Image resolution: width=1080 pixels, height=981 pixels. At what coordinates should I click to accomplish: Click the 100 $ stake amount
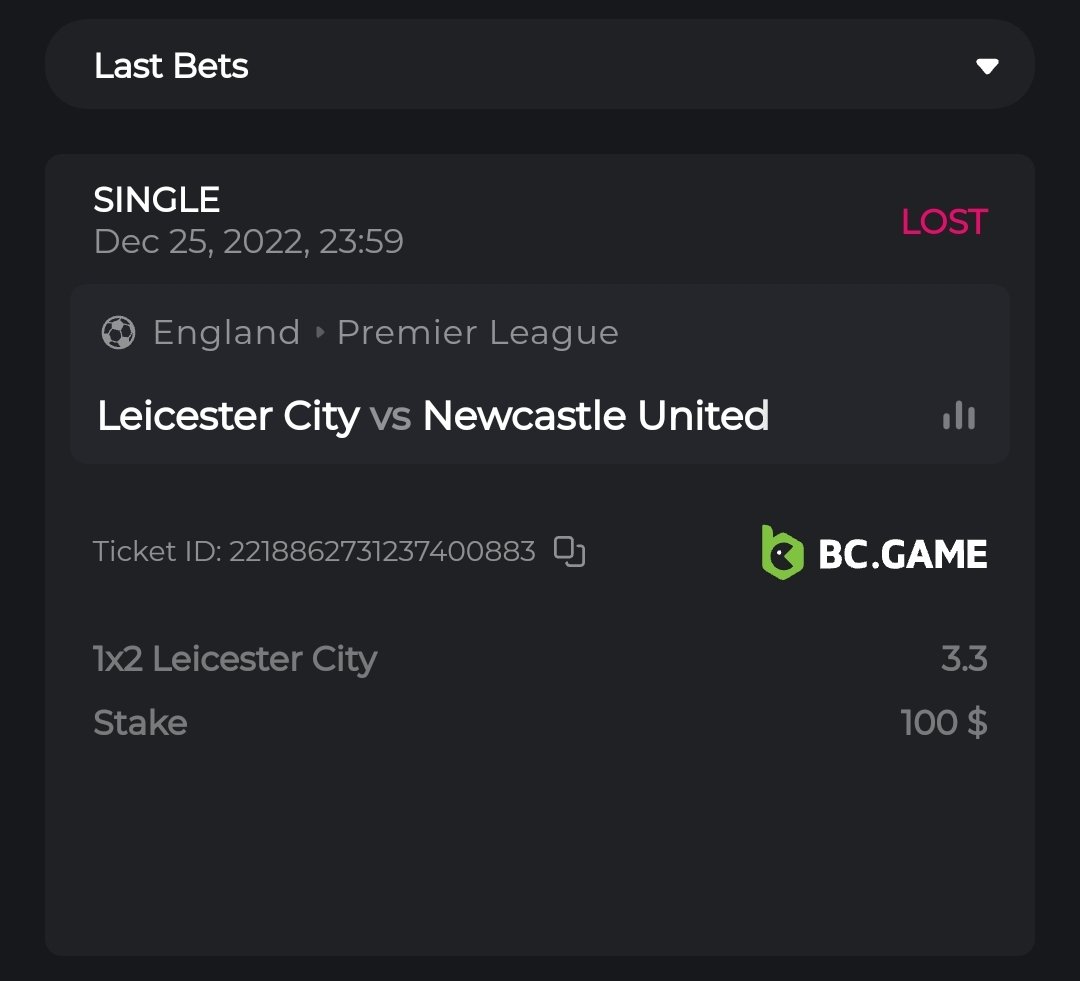pos(944,722)
